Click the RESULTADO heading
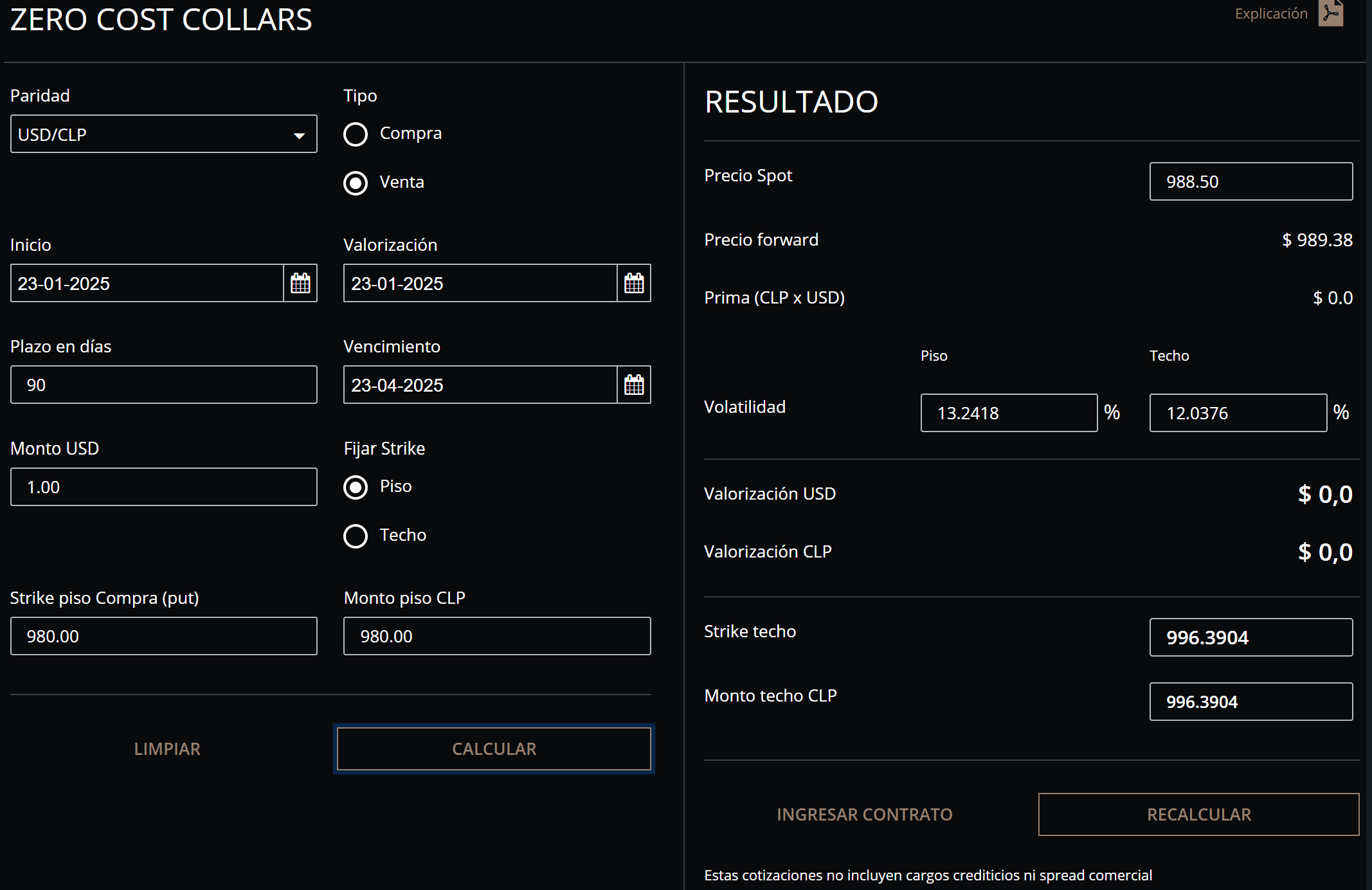Screen dimensions: 1372x890 791,102
